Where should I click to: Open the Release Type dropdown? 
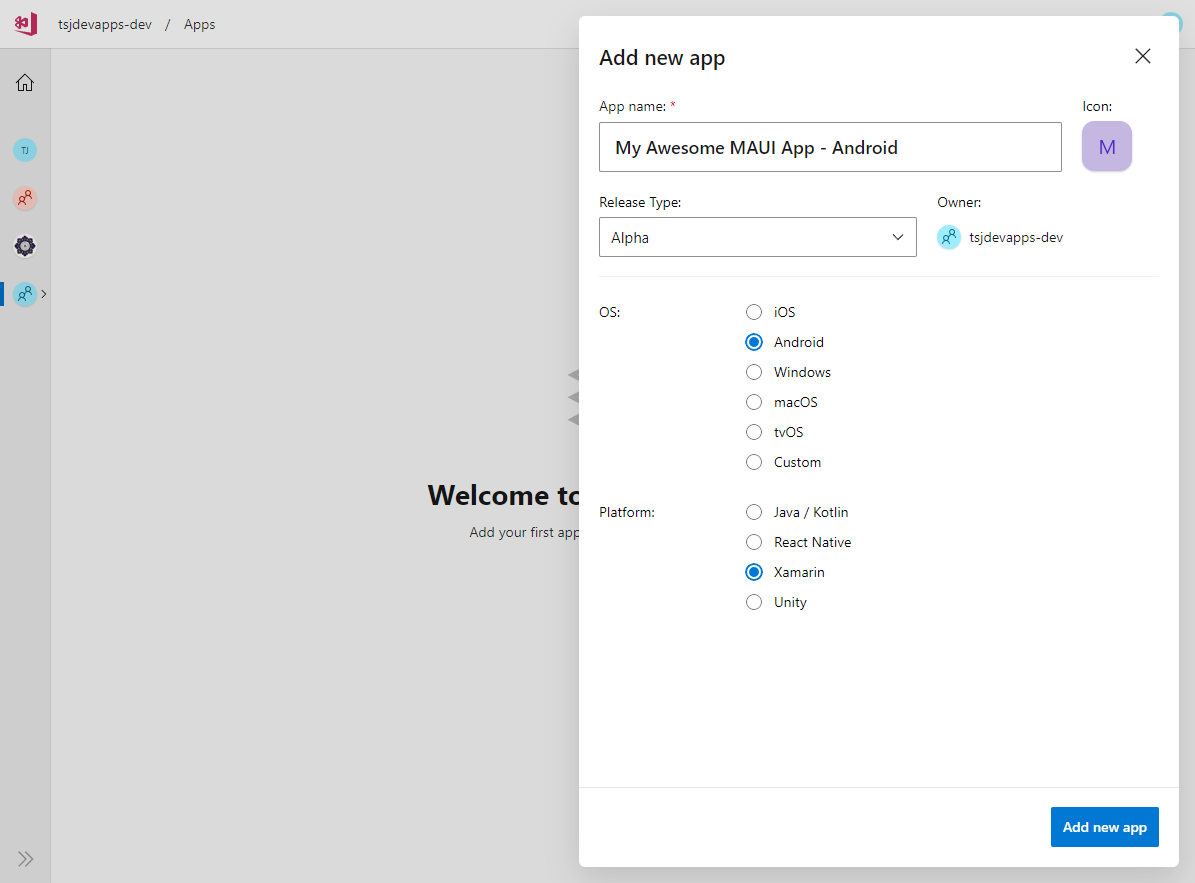click(x=757, y=238)
